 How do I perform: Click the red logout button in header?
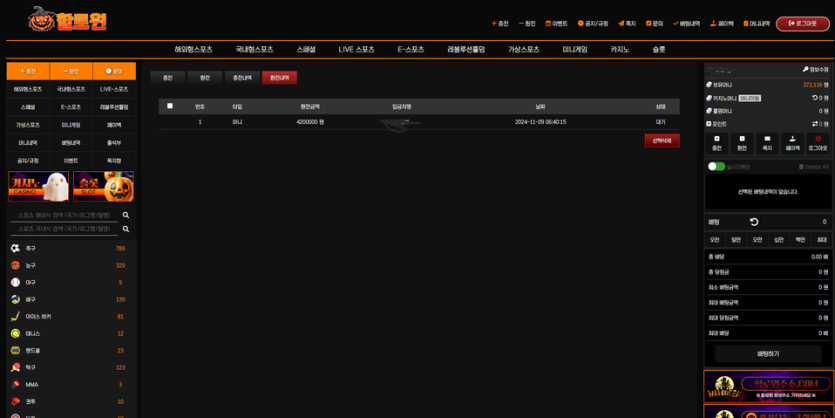pyautogui.click(x=803, y=24)
